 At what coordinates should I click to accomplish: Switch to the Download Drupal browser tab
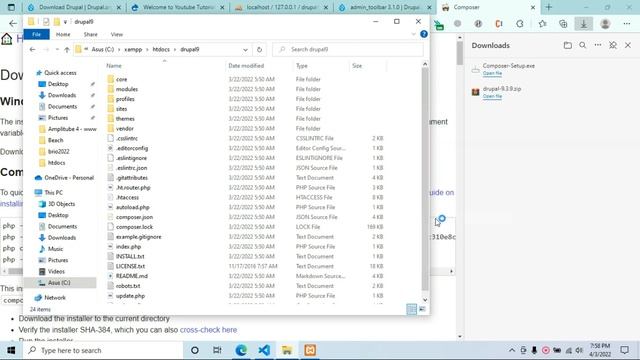point(74,7)
